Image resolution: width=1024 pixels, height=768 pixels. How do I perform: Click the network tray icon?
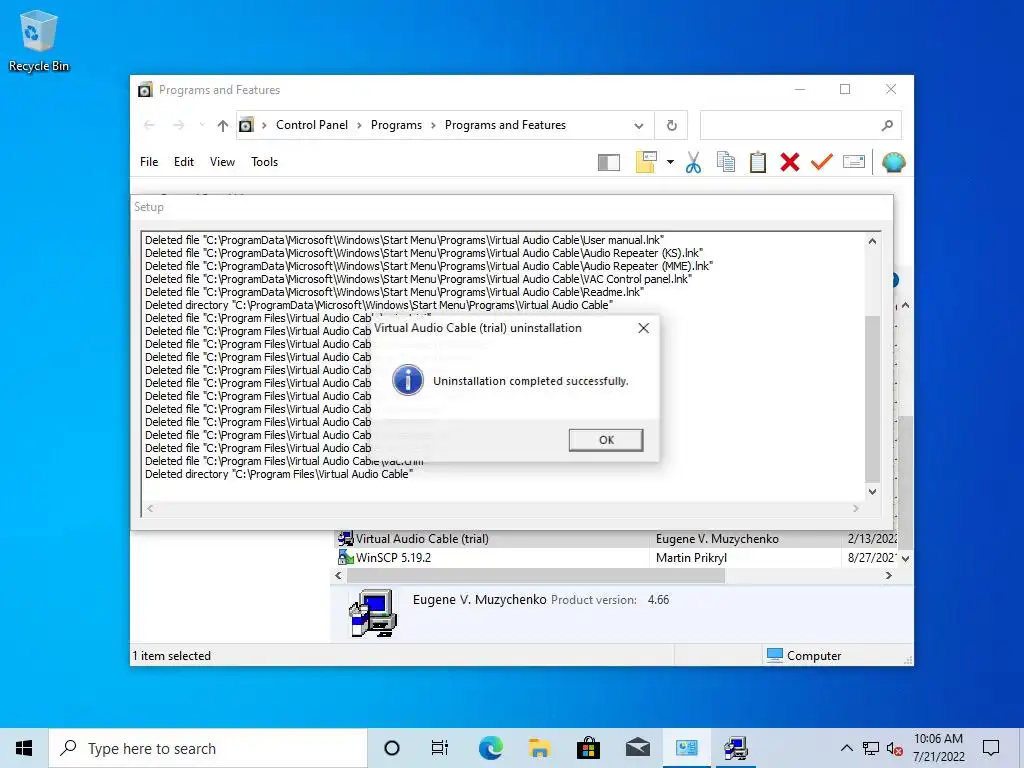click(871, 748)
